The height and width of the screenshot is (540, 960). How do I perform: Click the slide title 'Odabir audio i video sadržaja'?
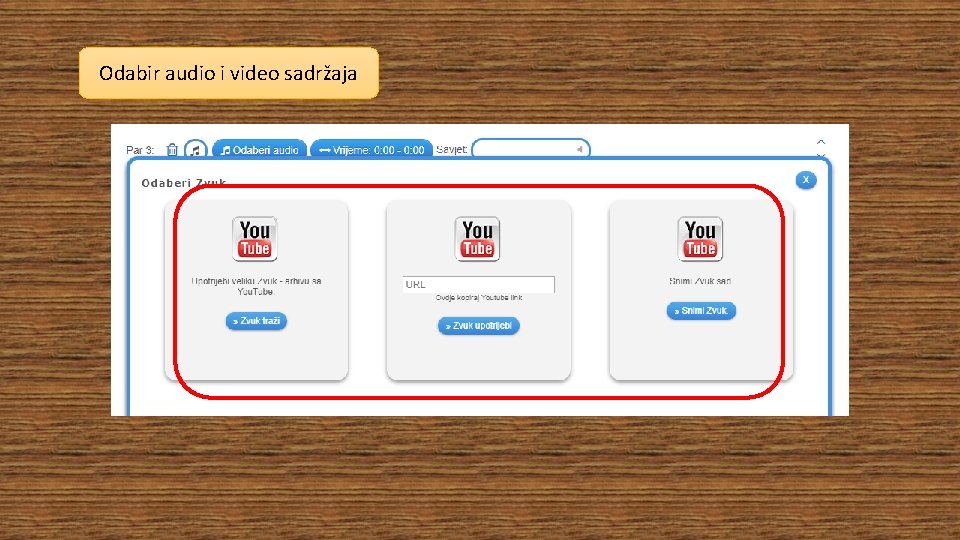click(x=228, y=73)
